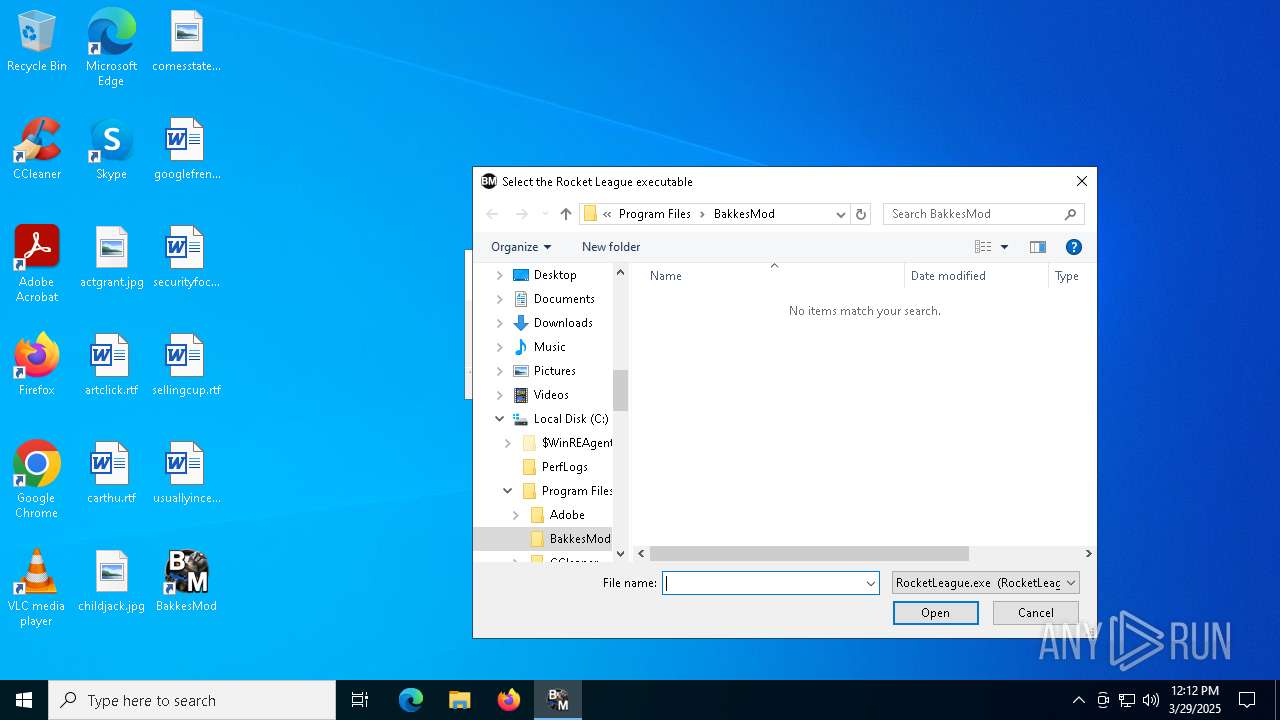
Task: Select the googlefren document icon
Action: pos(186,150)
